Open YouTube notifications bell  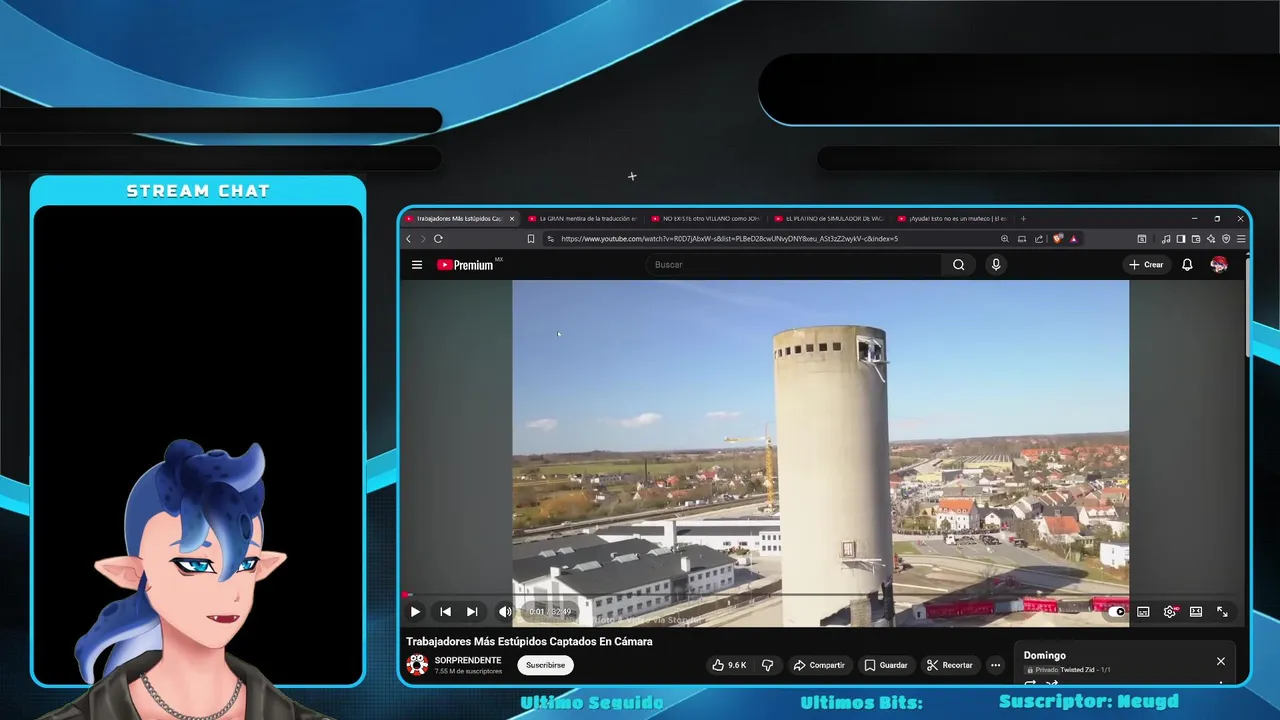1187,265
